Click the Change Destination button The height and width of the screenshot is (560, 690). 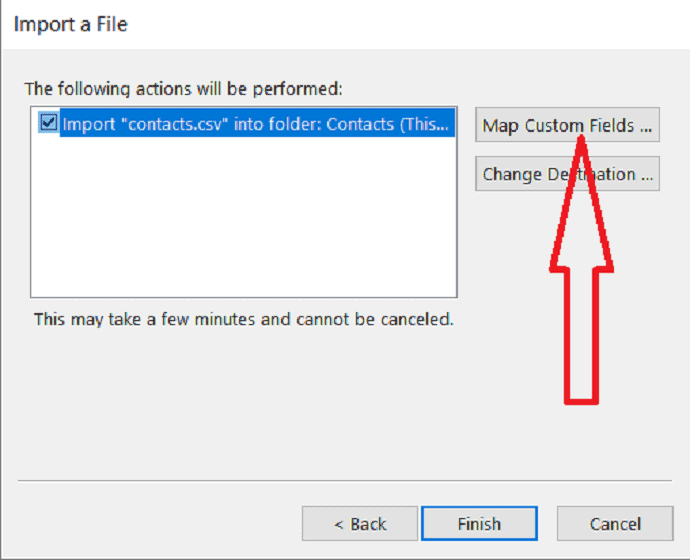pos(567,174)
